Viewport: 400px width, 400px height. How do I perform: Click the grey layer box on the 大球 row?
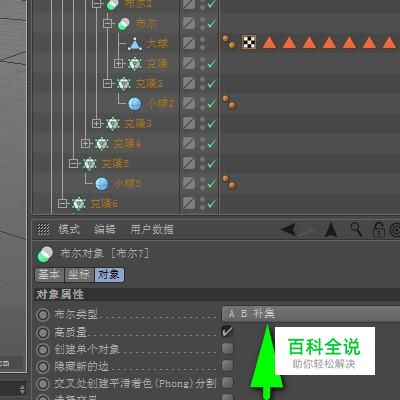coord(189,43)
